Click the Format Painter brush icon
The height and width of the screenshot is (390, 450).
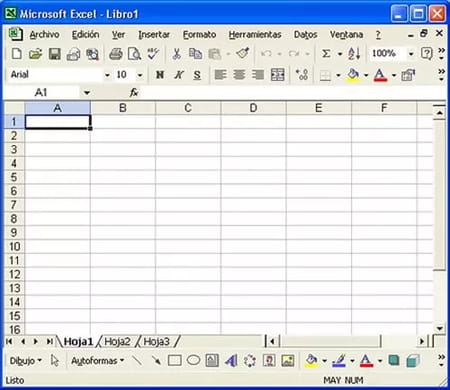coord(243,53)
